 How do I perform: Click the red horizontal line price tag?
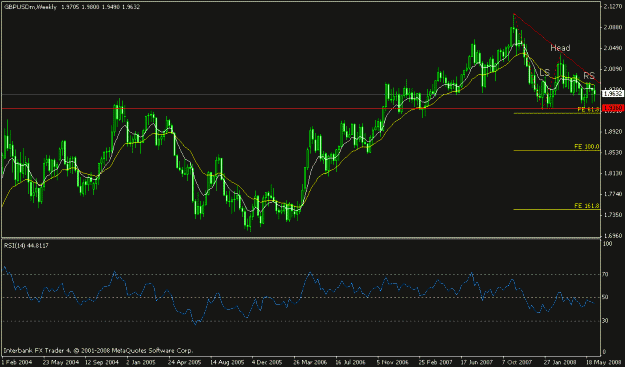[613, 108]
